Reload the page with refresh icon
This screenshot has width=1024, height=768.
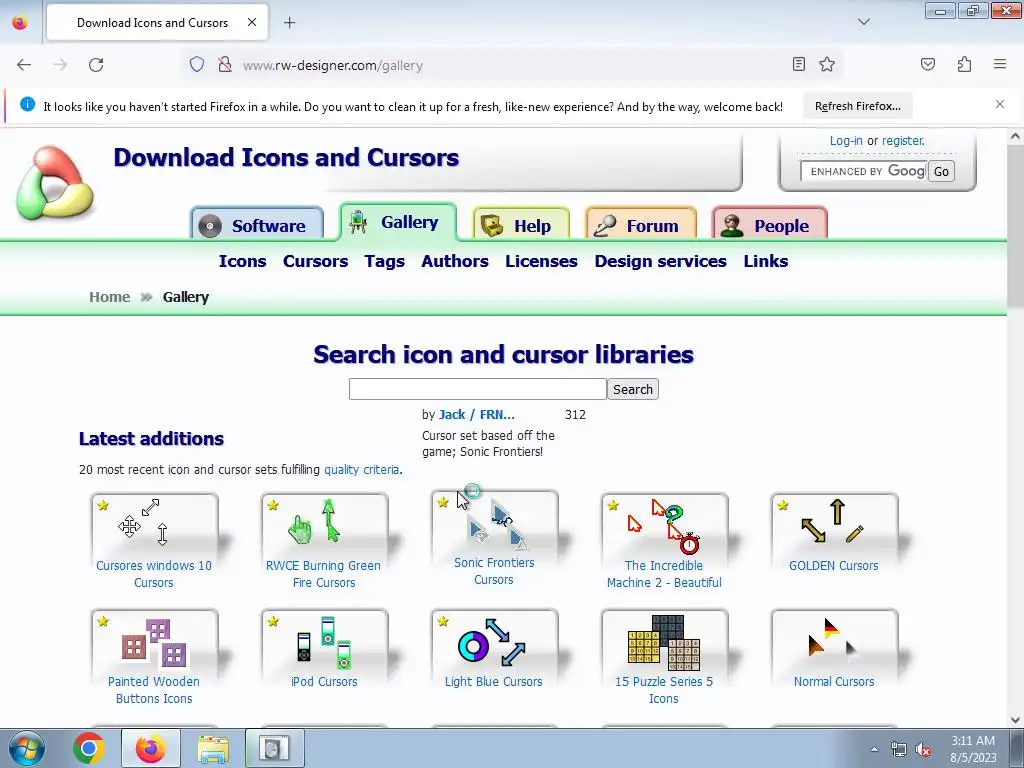[96, 65]
